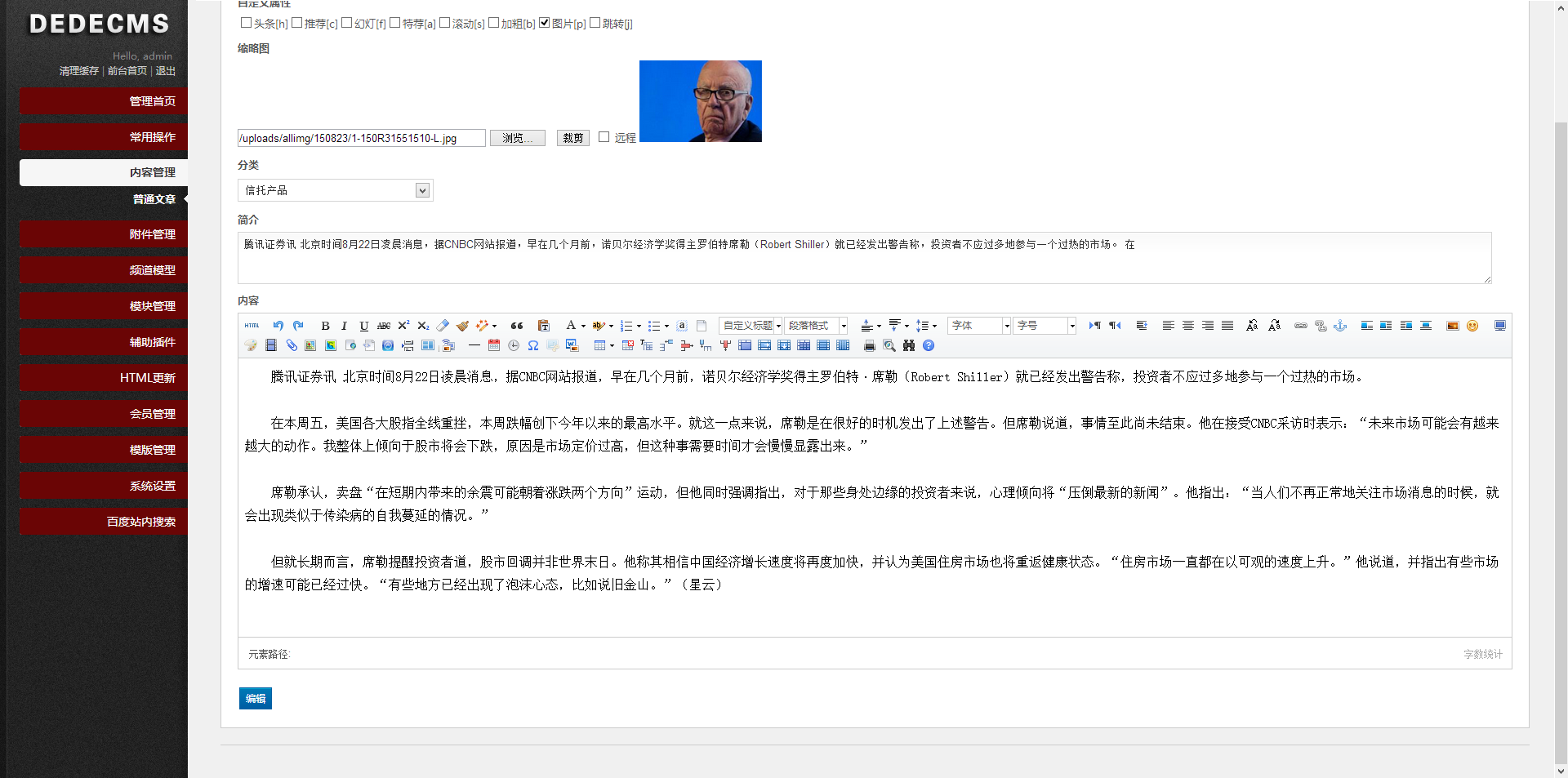
Task: Open HTML更新 sidebar menu
Action: click(x=104, y=378)
